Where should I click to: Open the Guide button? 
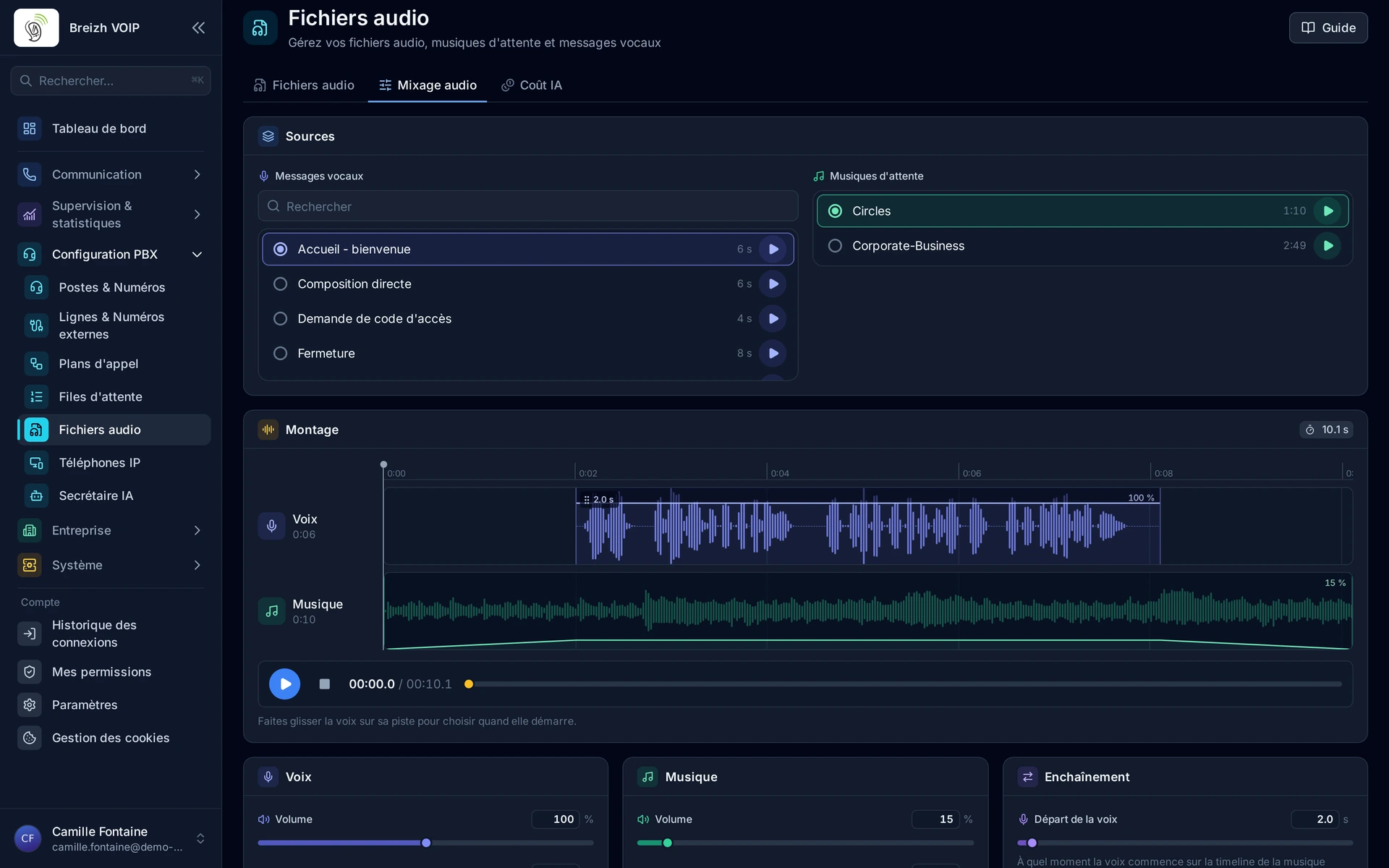pyautogui.click(x=1328, y=27)
